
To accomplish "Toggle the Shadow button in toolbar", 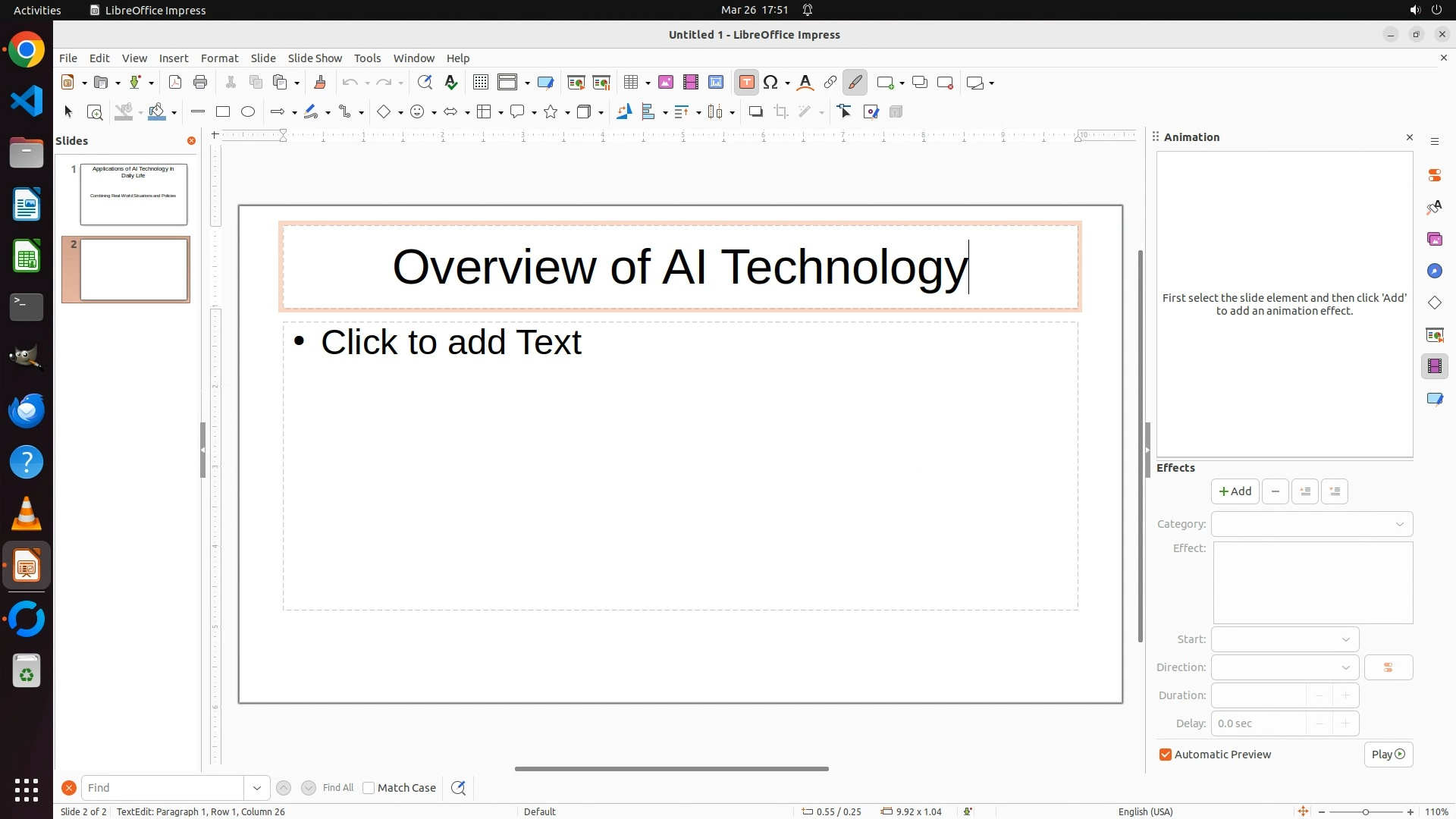I will click(x=755, y=112).
